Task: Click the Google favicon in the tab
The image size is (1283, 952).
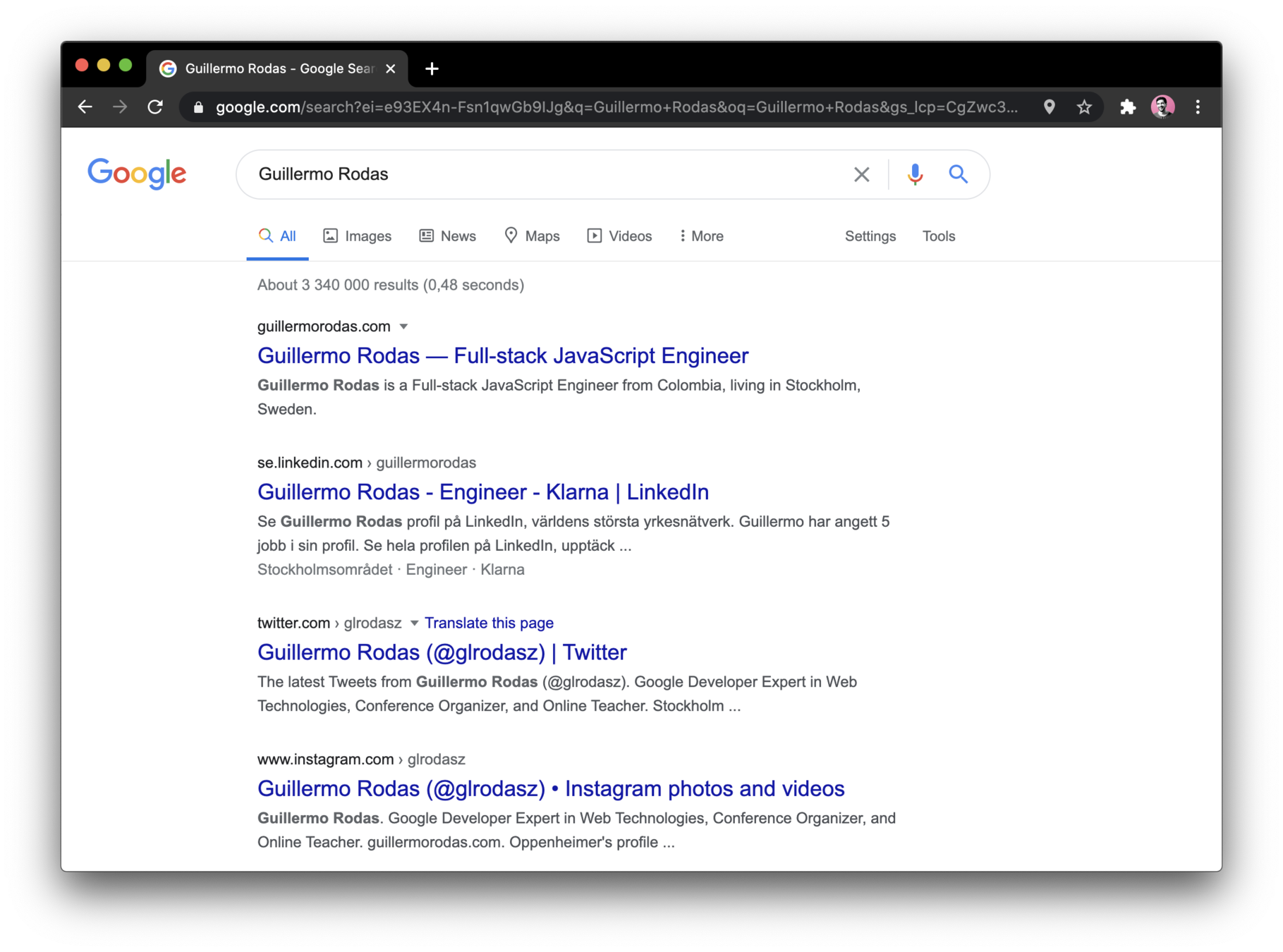Action: 168,68
